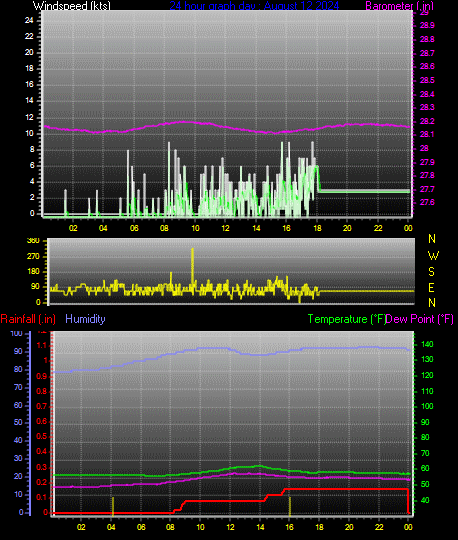Screen dimensions: 458x540
Task: Click the 270 tick on the wind direction axis
Action: 33,256
